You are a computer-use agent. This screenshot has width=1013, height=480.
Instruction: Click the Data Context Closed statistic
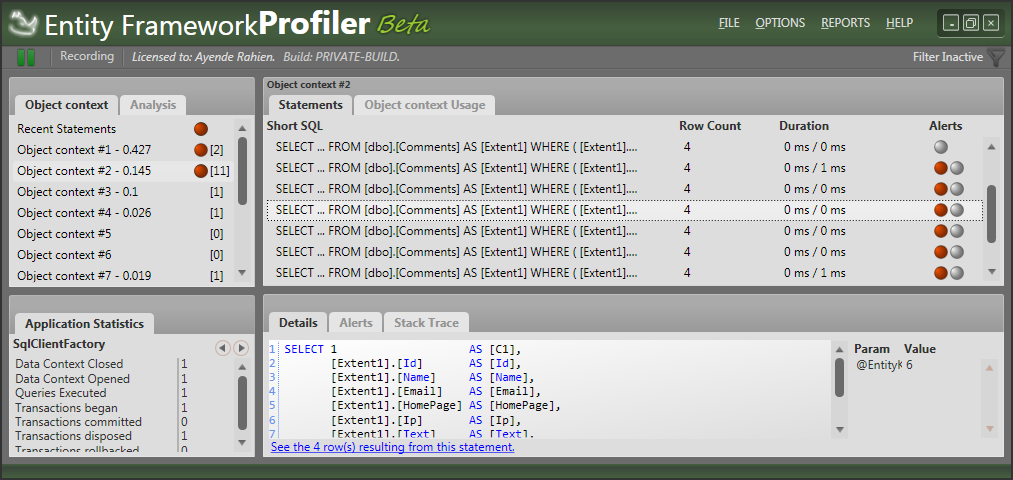pos(69,364)
